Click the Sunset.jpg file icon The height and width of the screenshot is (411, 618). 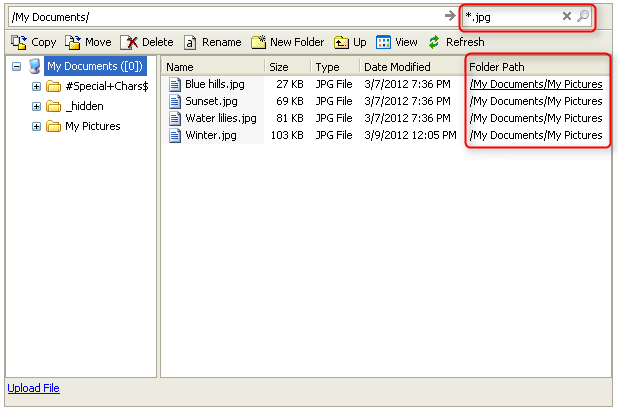point(175,101)
